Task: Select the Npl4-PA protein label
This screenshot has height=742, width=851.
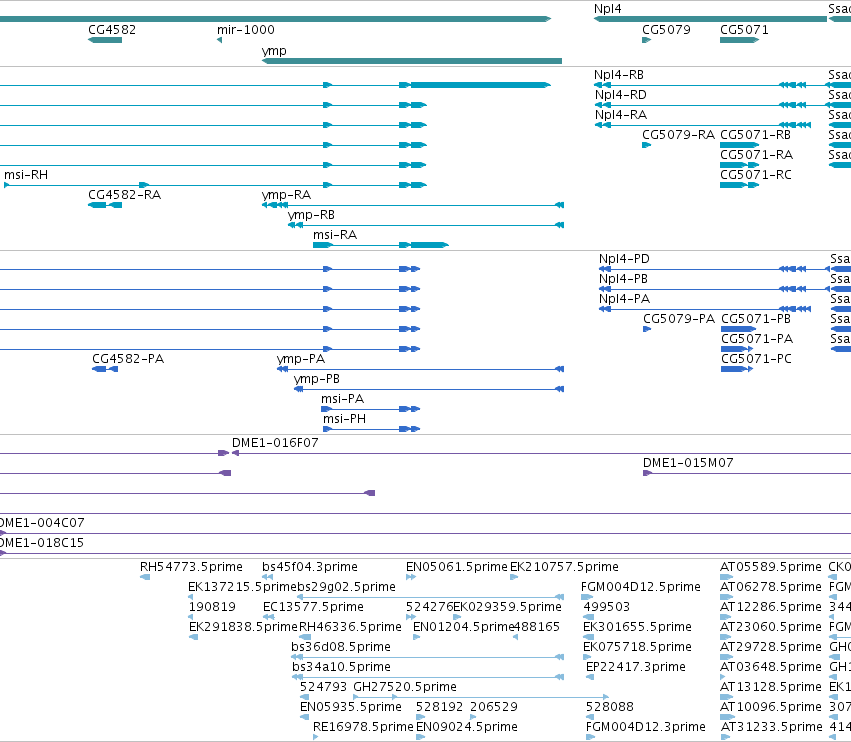Action: pos(624,299)
